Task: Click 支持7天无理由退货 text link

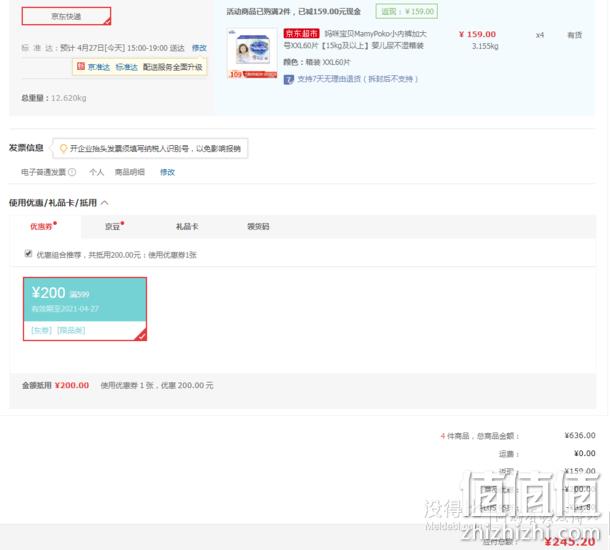Action: click(x=358, y=79)
